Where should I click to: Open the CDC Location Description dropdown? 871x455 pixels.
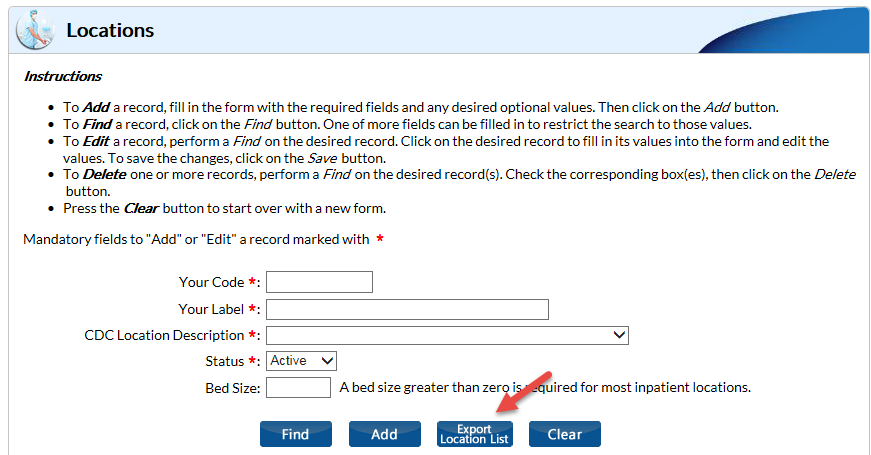tap(447, 335)
